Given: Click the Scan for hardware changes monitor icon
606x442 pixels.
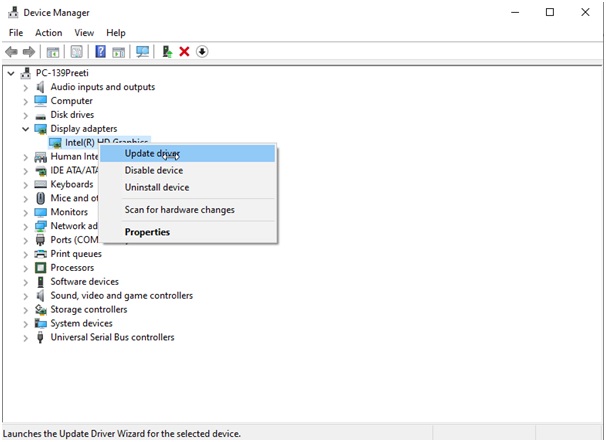Looking at the screenshot, I should click(143, 52).
